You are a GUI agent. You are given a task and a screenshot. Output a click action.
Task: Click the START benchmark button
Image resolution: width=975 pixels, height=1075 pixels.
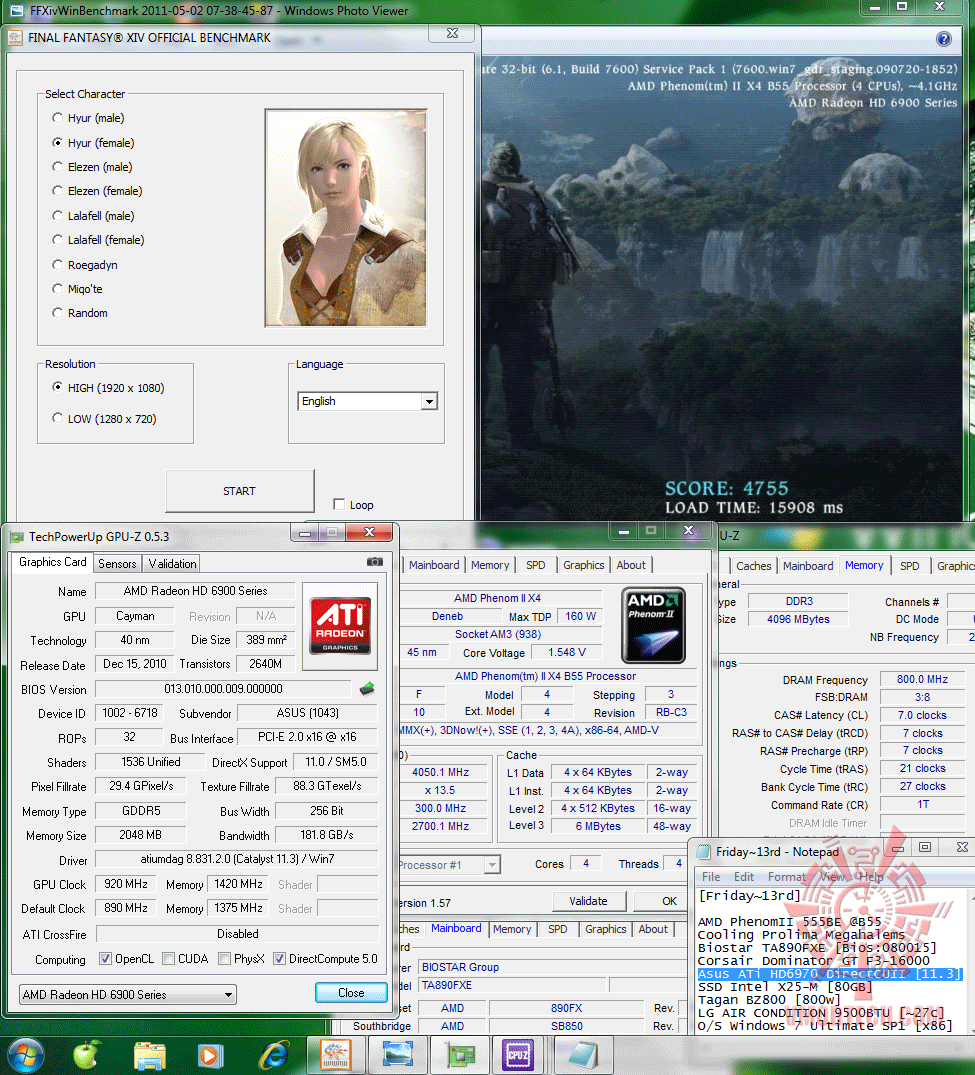(239, 491)
